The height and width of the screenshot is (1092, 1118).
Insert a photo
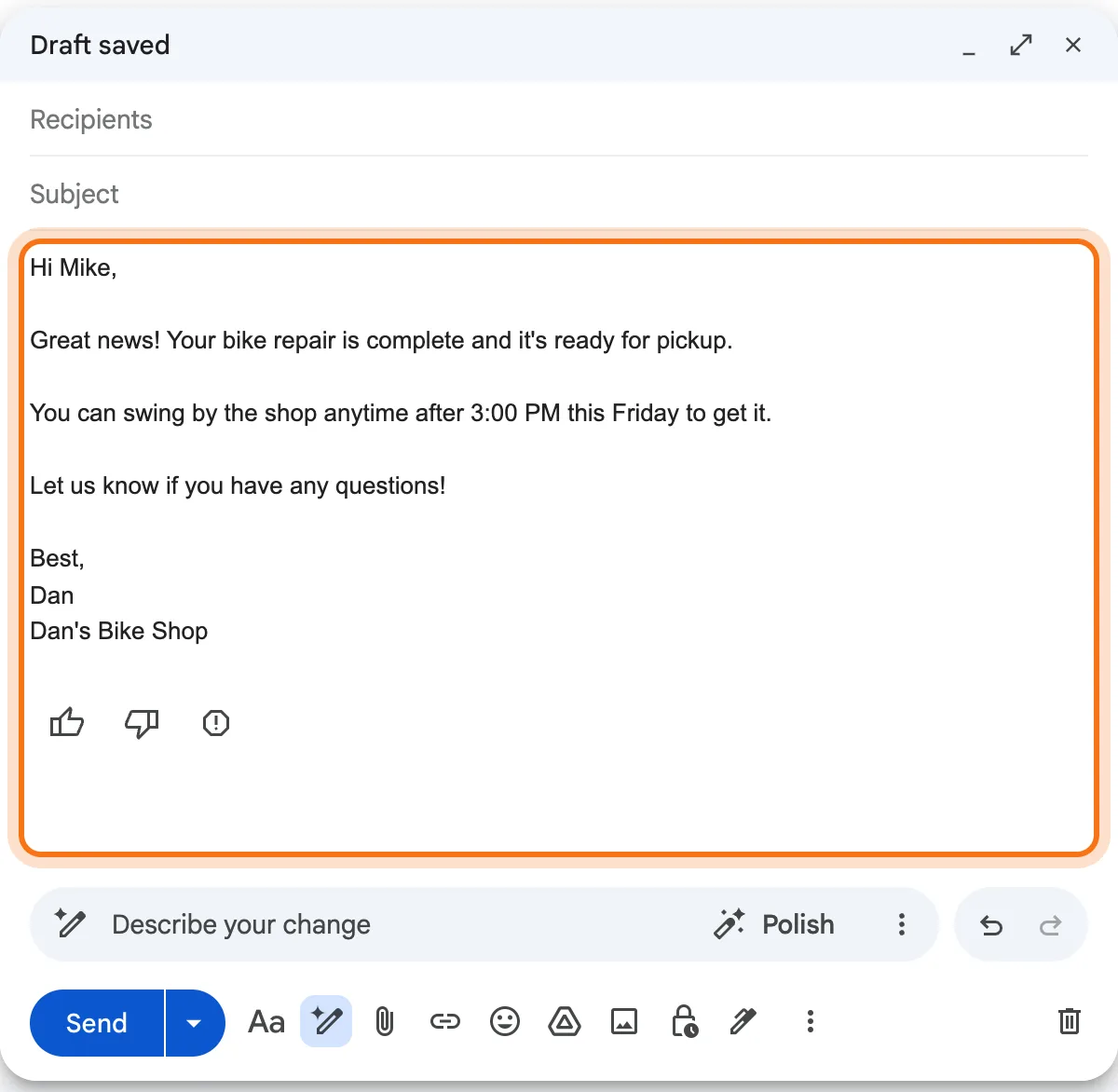click(624, 1022)
